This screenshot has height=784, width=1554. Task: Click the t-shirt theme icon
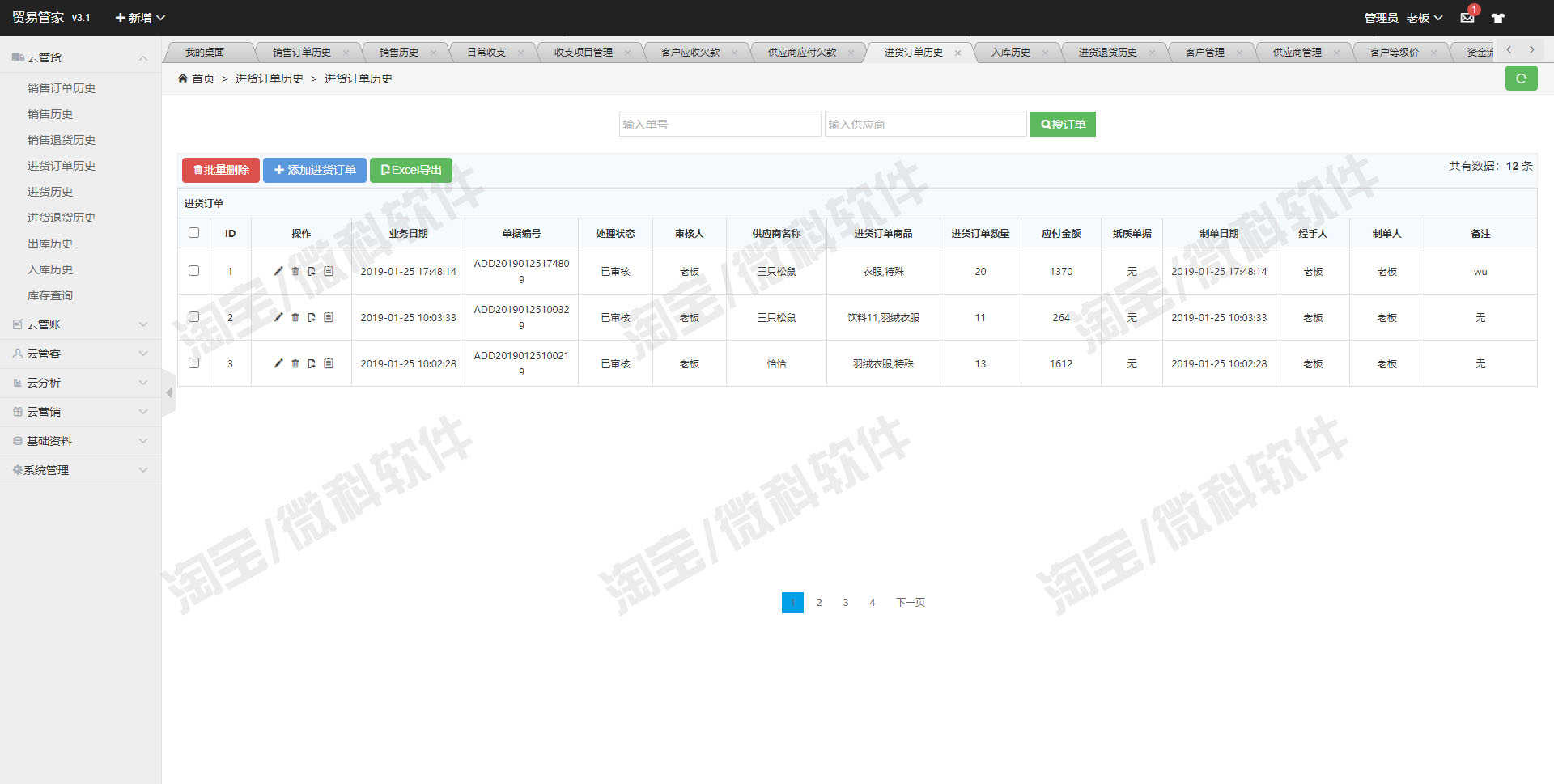(x=1498, y=18)
